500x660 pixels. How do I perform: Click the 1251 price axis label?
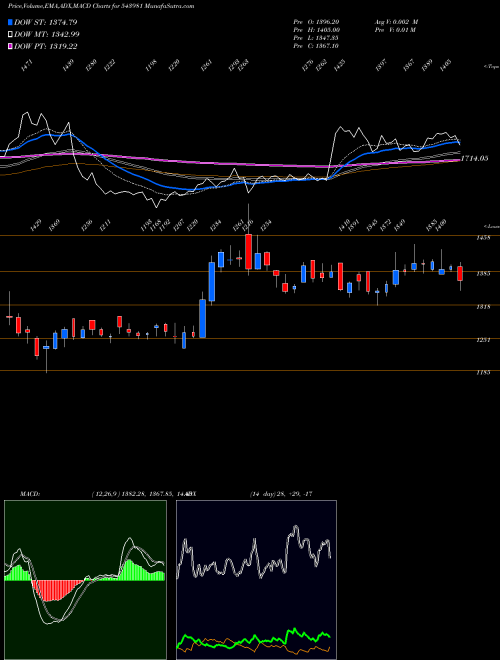pos(484,341)
